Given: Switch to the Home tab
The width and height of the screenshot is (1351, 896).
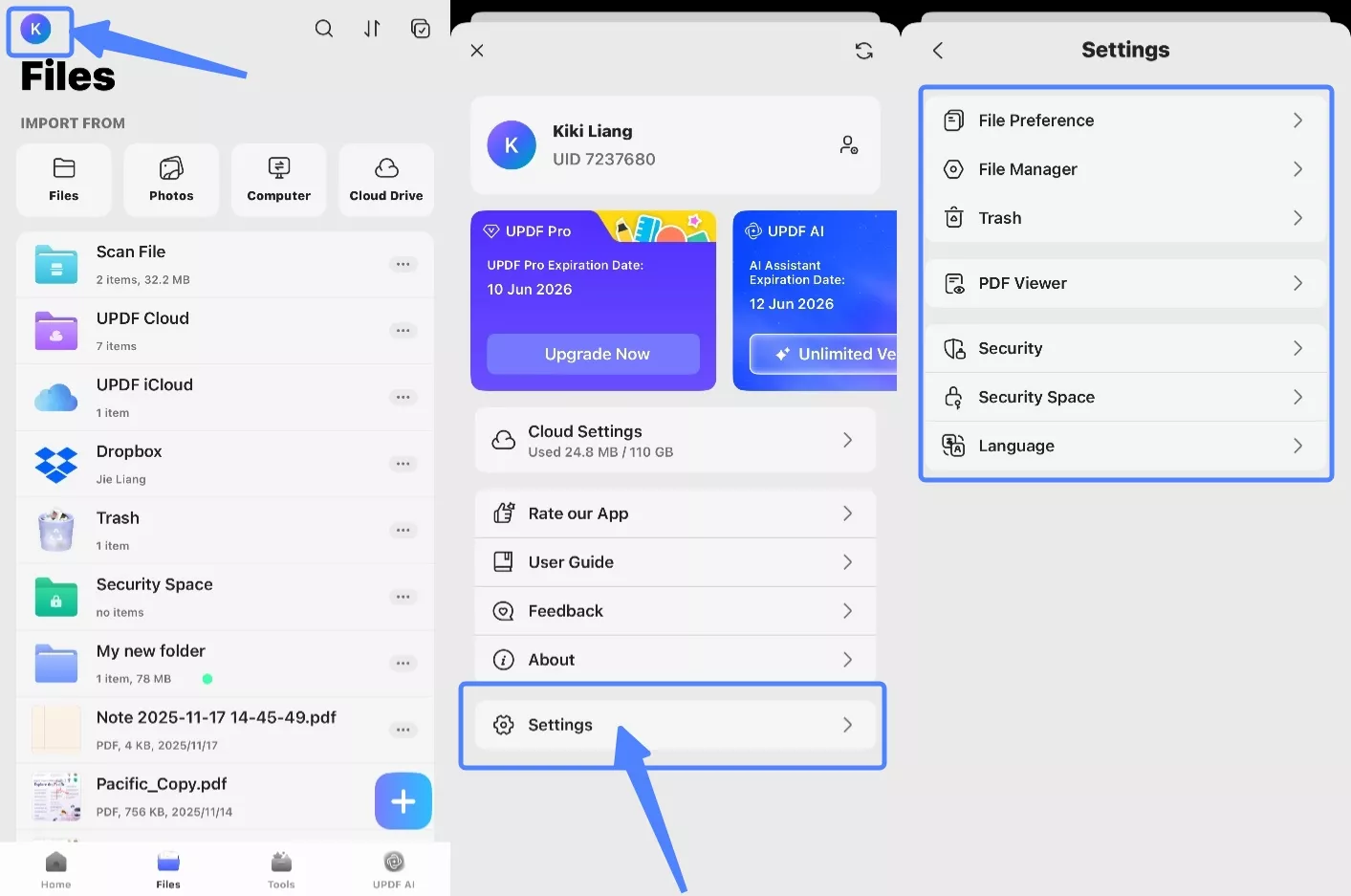Looking at the screenshot, I should point(56,870).
